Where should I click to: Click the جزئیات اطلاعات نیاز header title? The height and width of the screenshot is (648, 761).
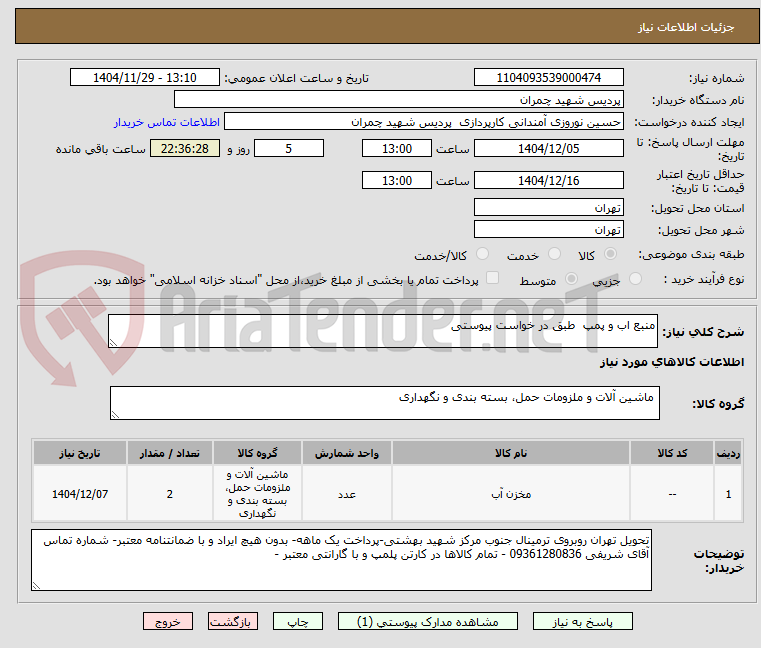pyautogui.click(x=686, y=27)
